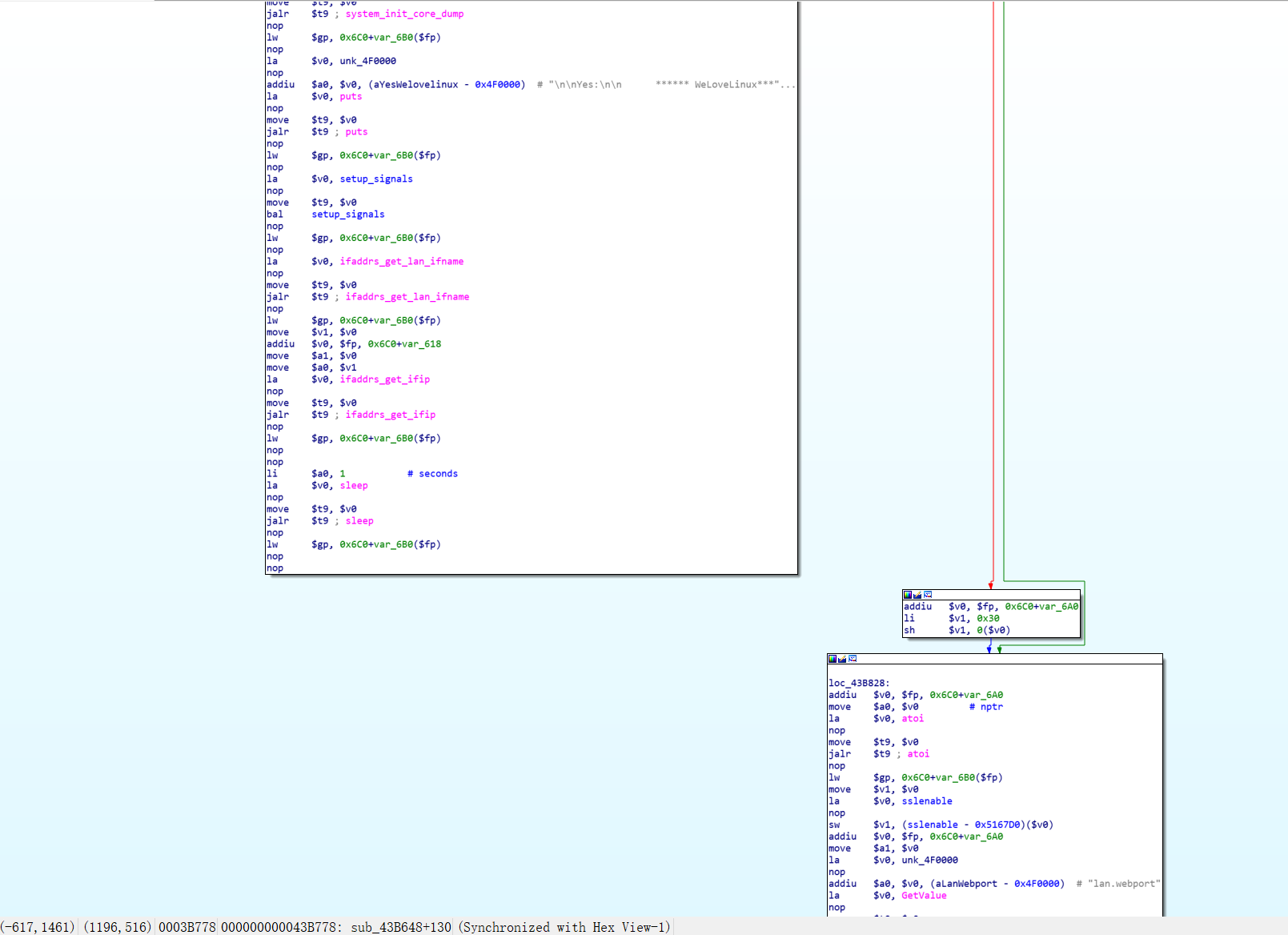Viewport: 1288px width, 935px height.
Task: Select ifaddrs_get_ifip in the la line
Action: tap(385, 379)
